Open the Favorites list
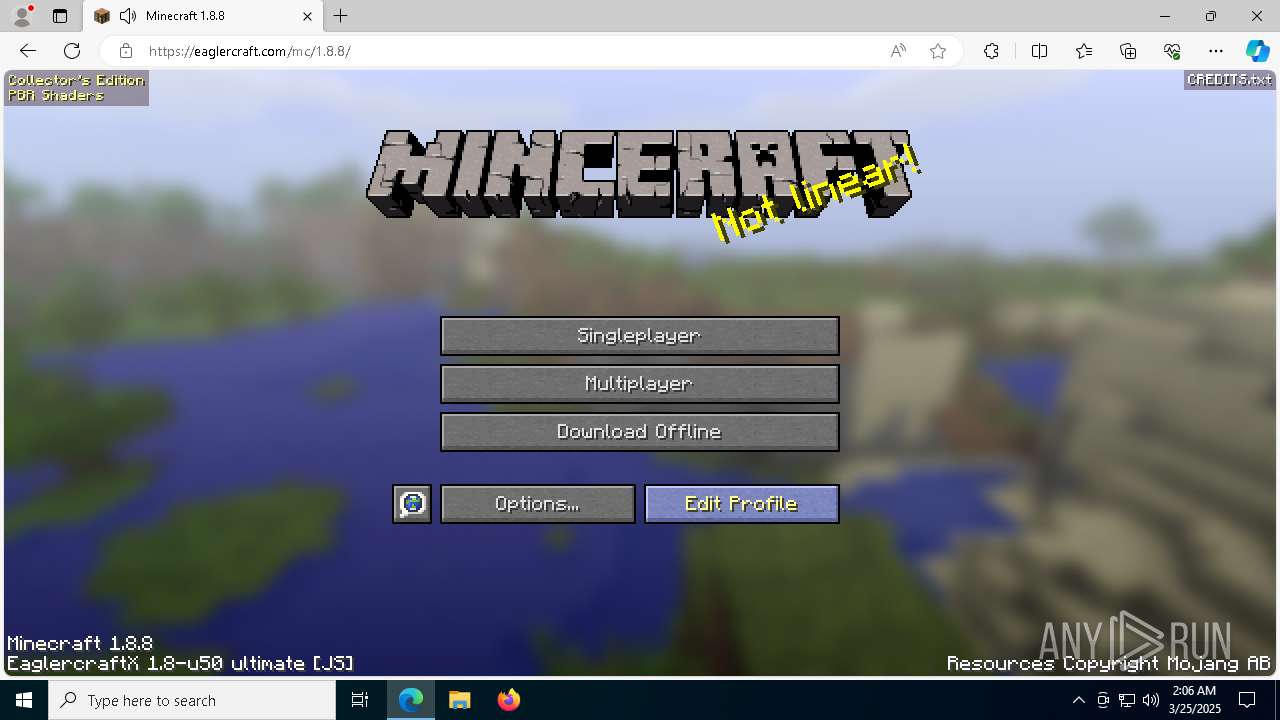Screen dimensions: 1280x720 [1084, 51]
